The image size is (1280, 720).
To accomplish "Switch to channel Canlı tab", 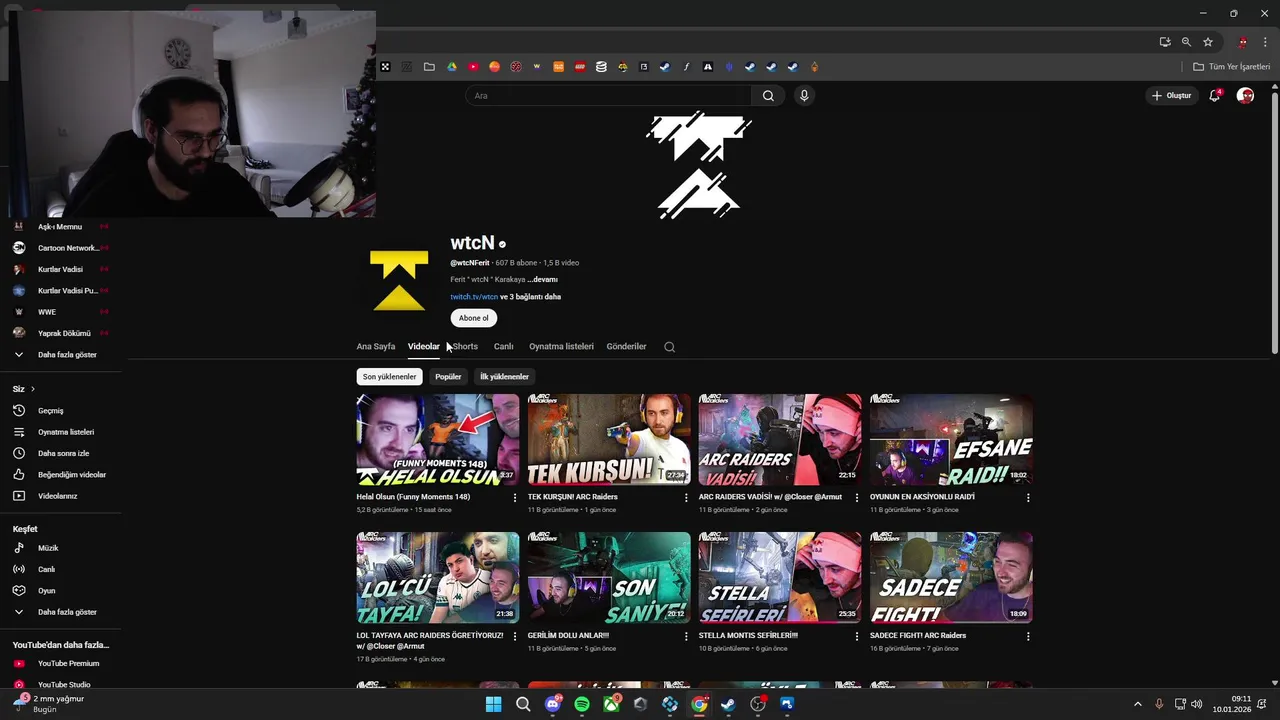I will click(503, 347).
